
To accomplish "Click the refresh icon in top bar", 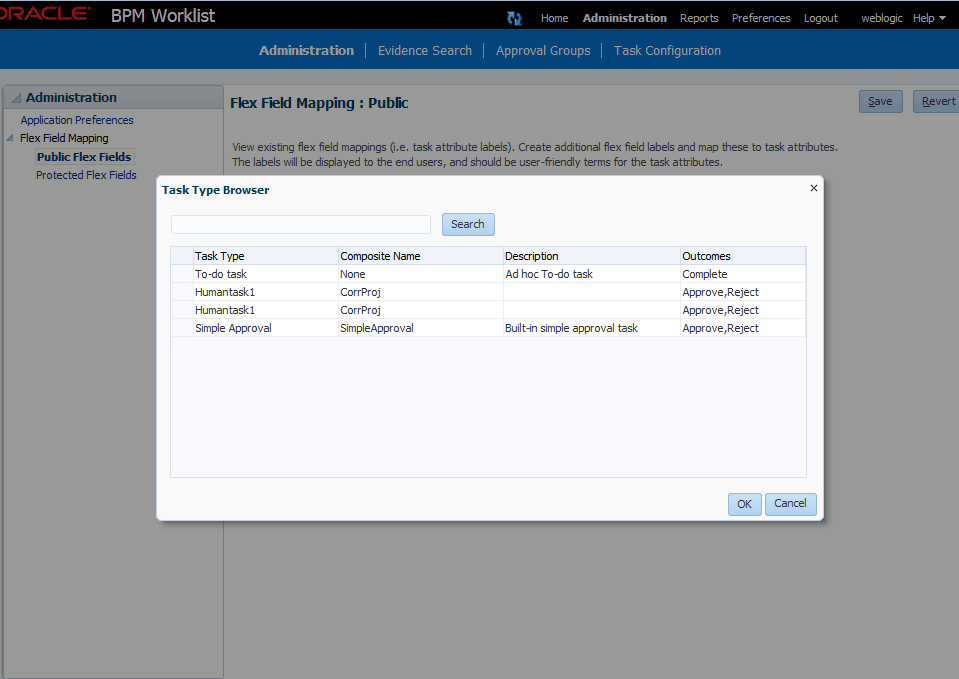I will [x=514, y=18].
